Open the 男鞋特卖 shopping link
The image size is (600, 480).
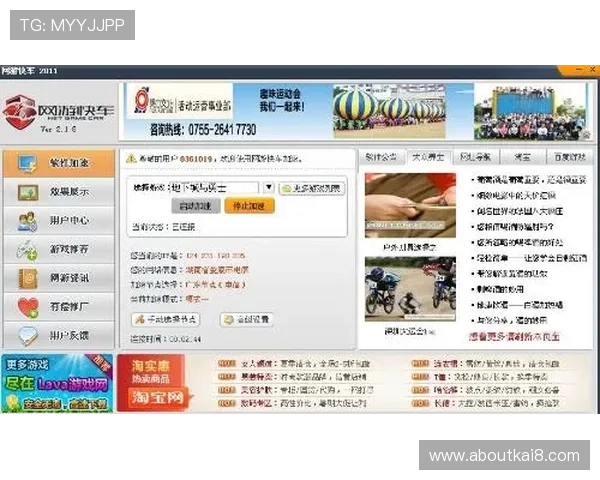pos(304,377)
